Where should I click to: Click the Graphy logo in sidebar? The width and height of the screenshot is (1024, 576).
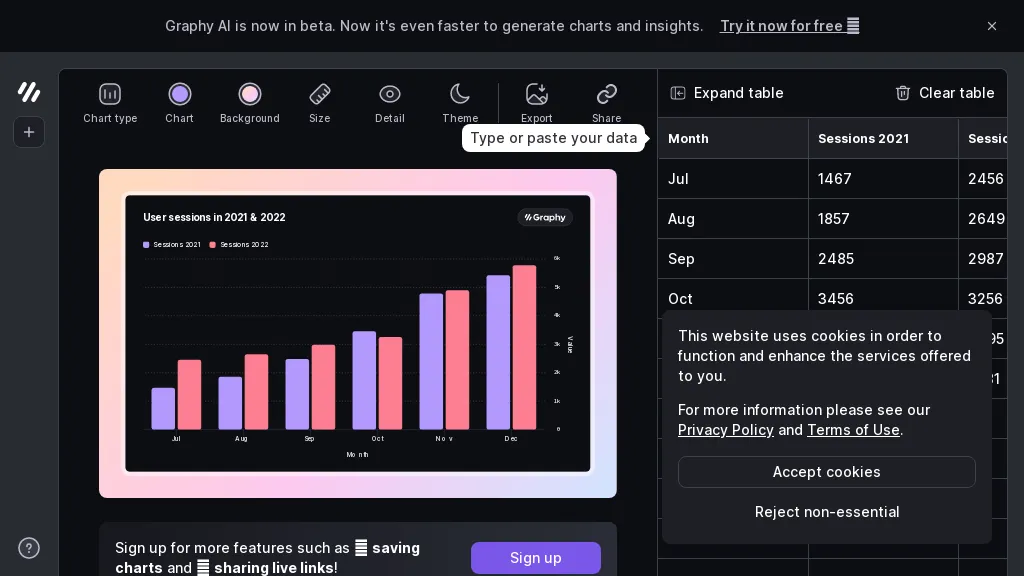pos(29,92)
